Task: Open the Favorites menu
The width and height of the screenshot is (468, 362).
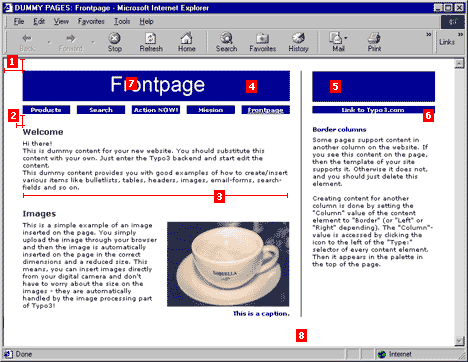Action: point(91,22)
